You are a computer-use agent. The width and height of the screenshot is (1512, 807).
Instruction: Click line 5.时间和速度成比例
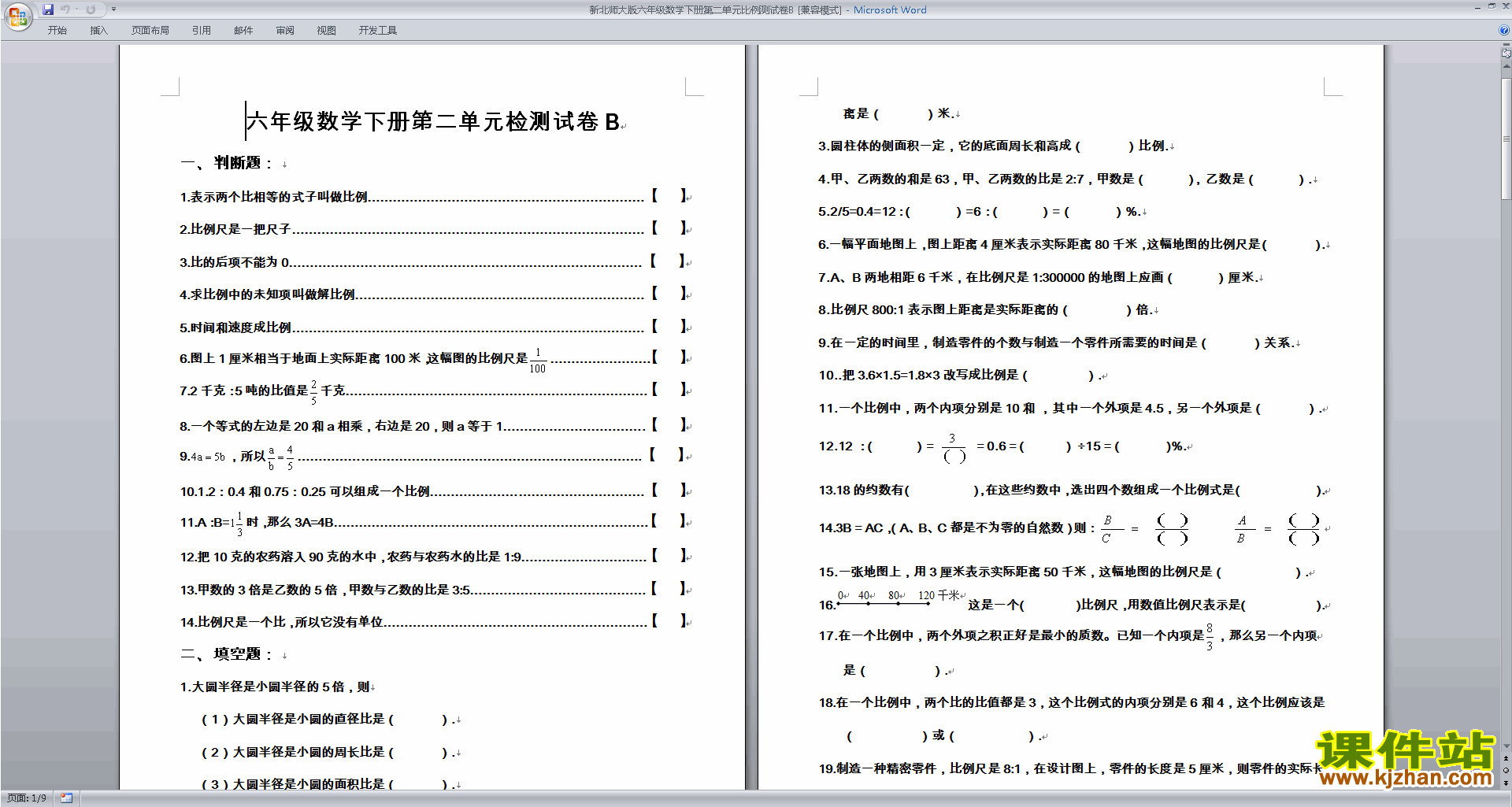click(x=435, y=327)
